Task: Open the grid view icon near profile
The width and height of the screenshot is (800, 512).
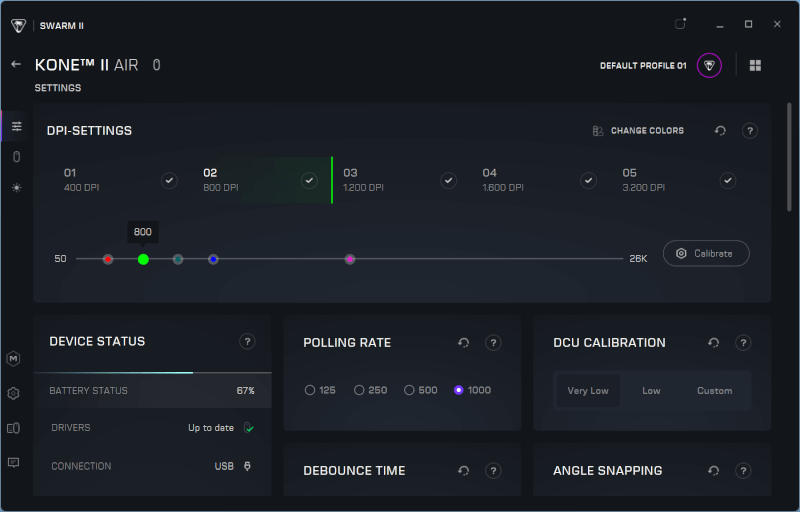Action: [x=755, y=65]
